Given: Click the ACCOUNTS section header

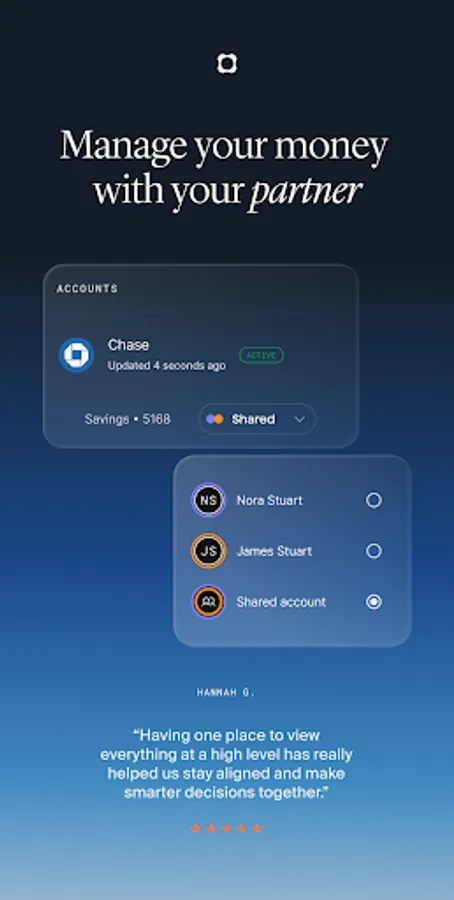Looking at the screenshot, I should [87, 289].
